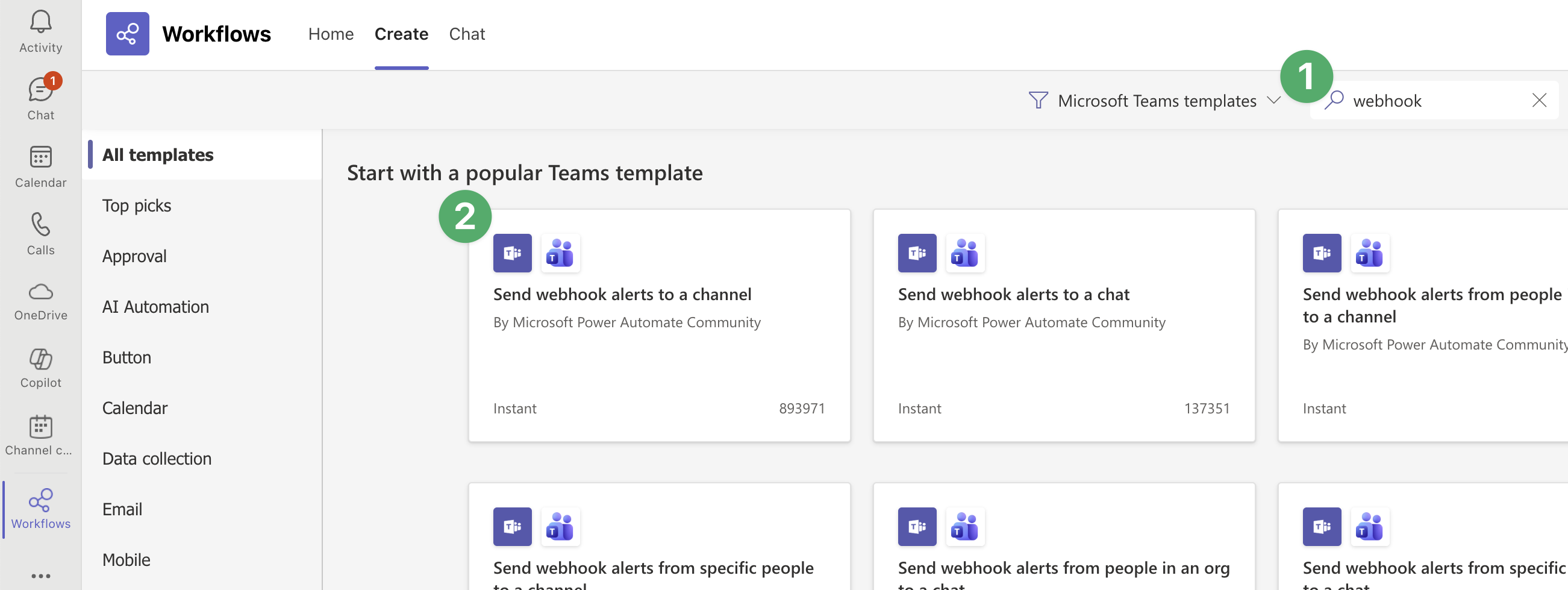Open Chat with unread badge in sidebar

tap(40, 98)
